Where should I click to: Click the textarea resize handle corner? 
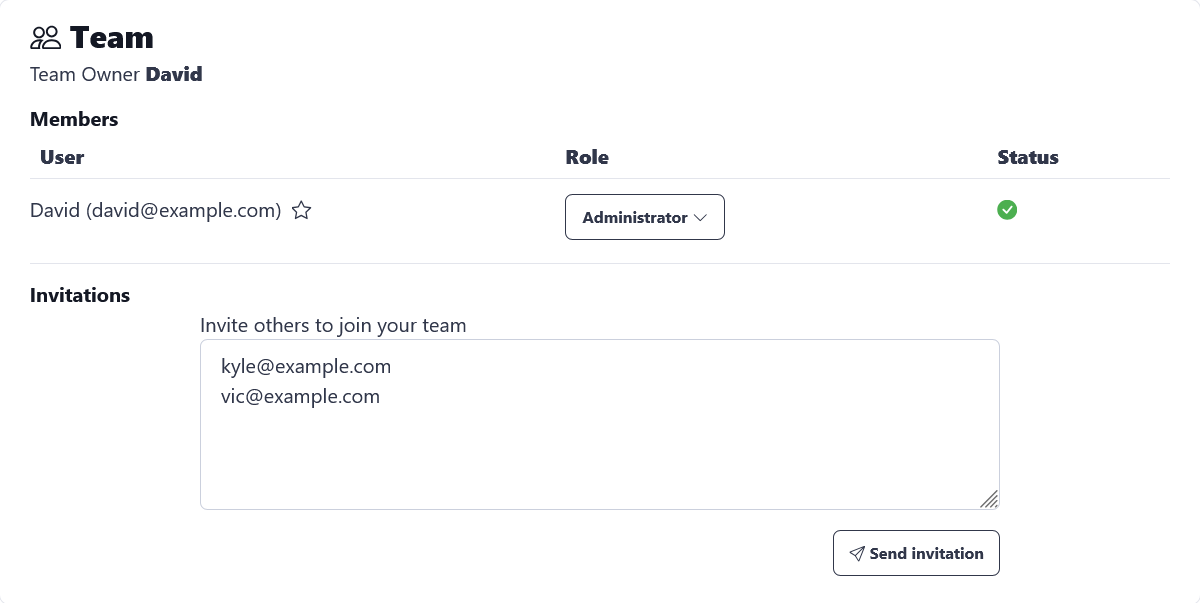989,499
